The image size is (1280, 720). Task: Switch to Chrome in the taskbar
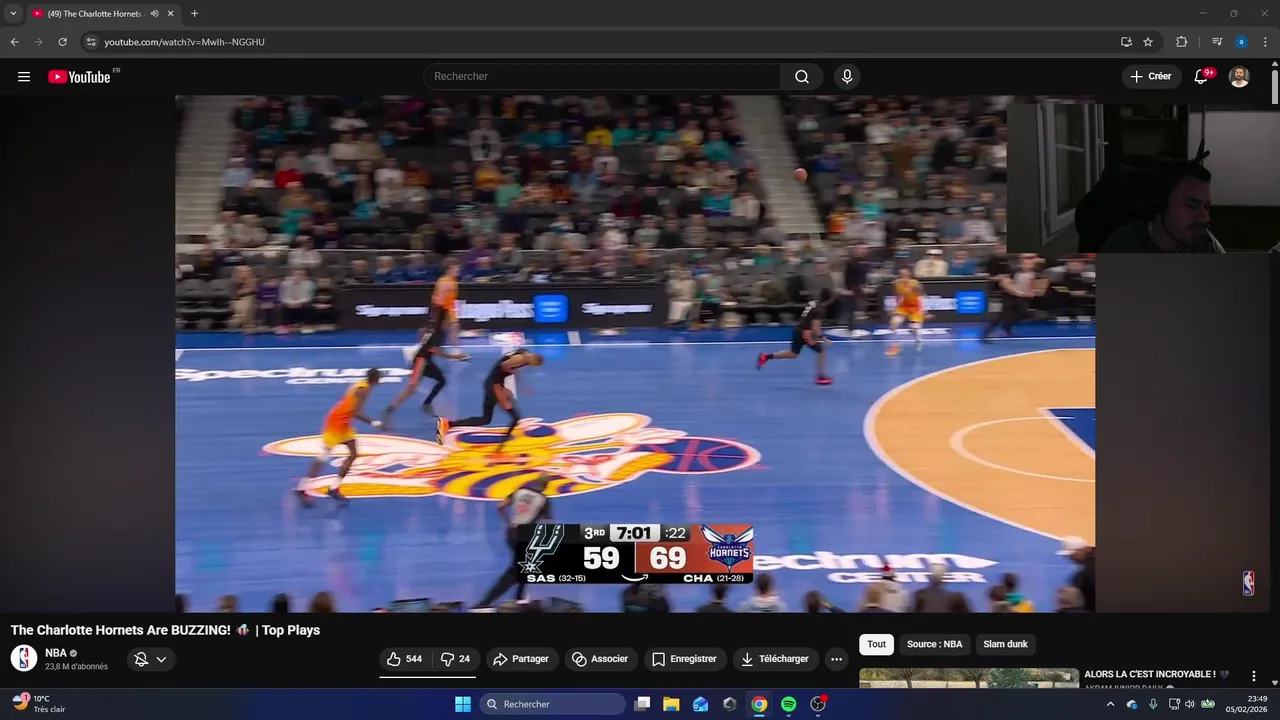(759, 704)
